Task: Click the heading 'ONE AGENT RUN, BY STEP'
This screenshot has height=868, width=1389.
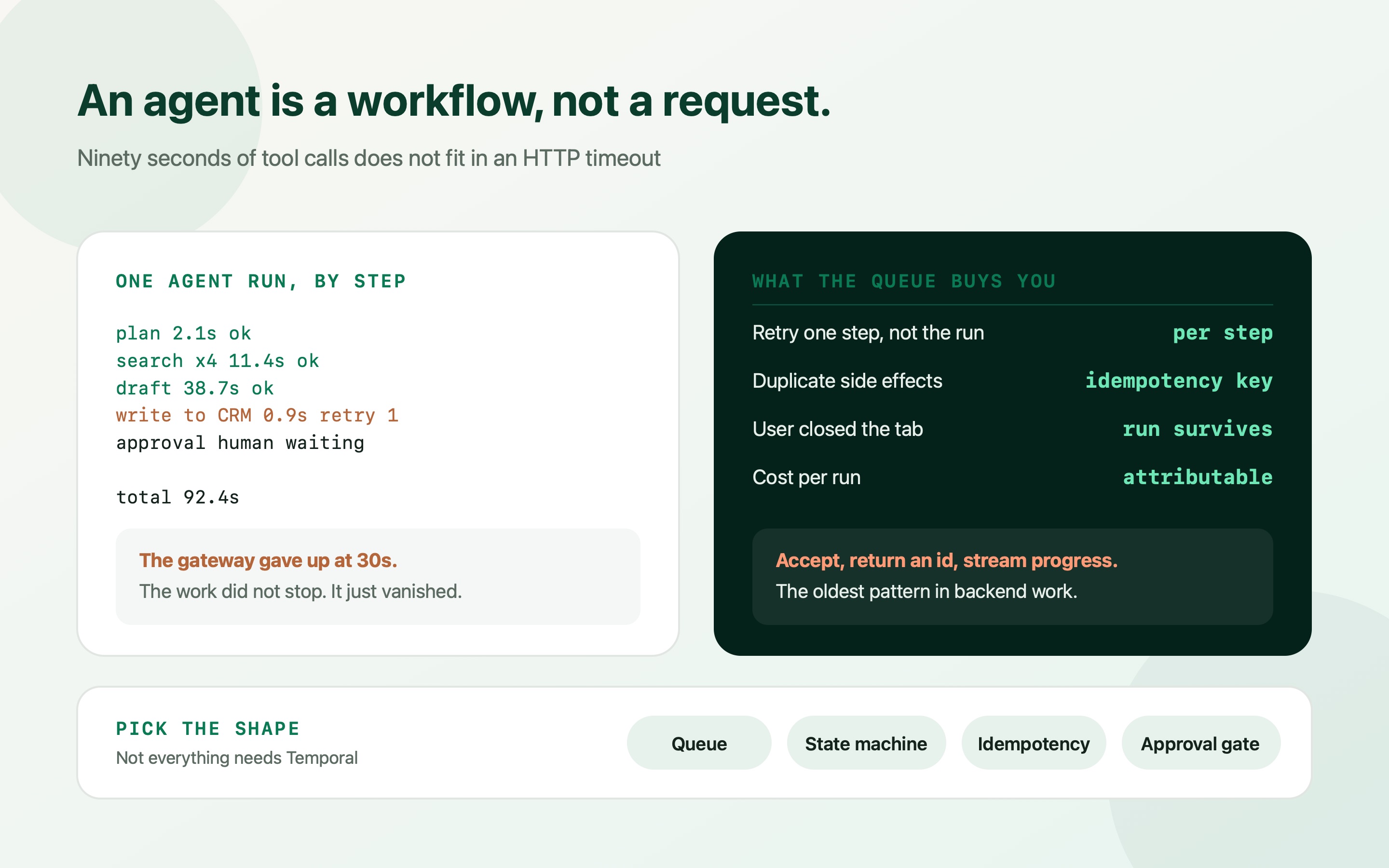Action: (x=260, y=281)
